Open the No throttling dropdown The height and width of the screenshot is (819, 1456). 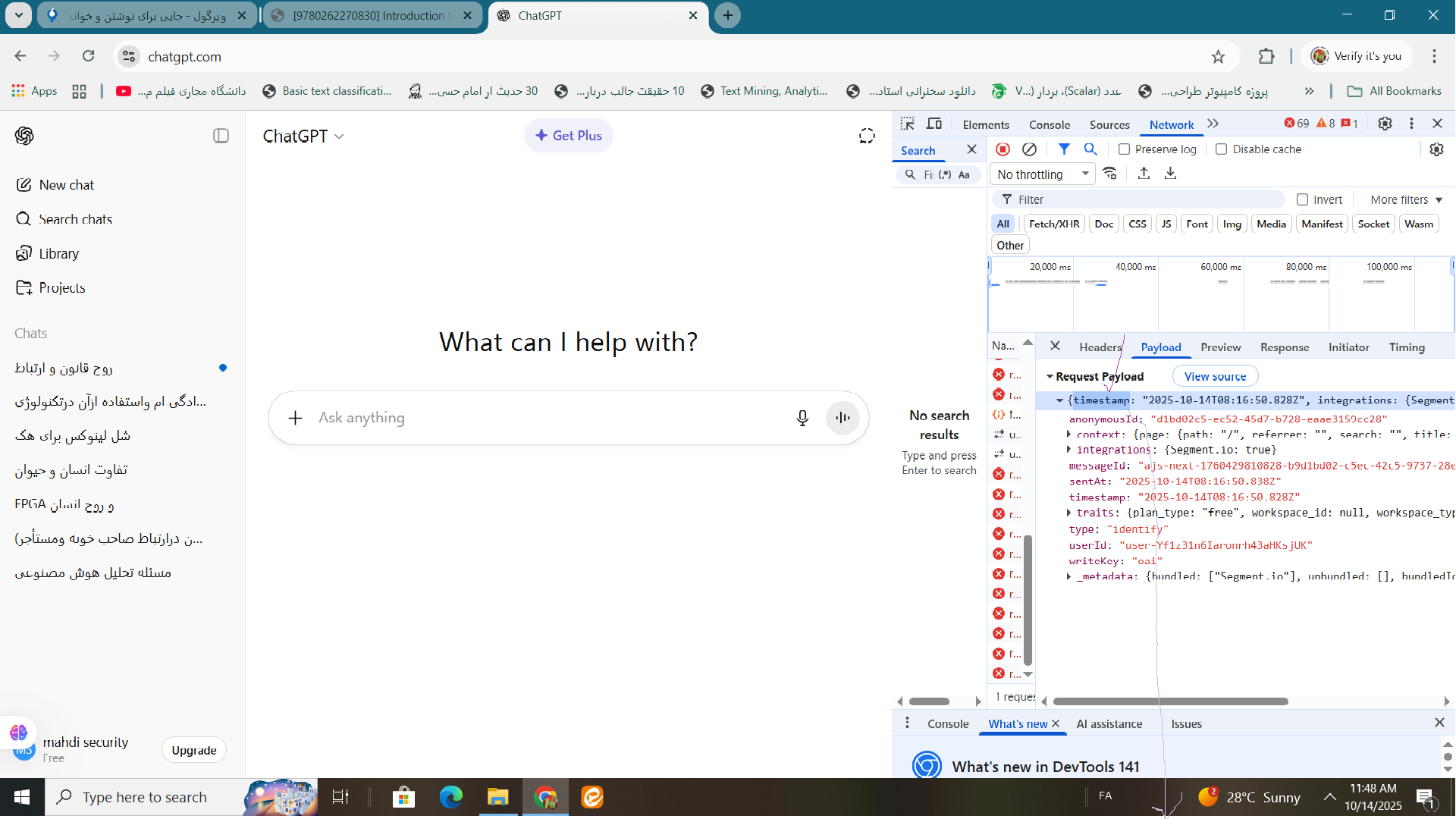click(x=1043, y=174)
